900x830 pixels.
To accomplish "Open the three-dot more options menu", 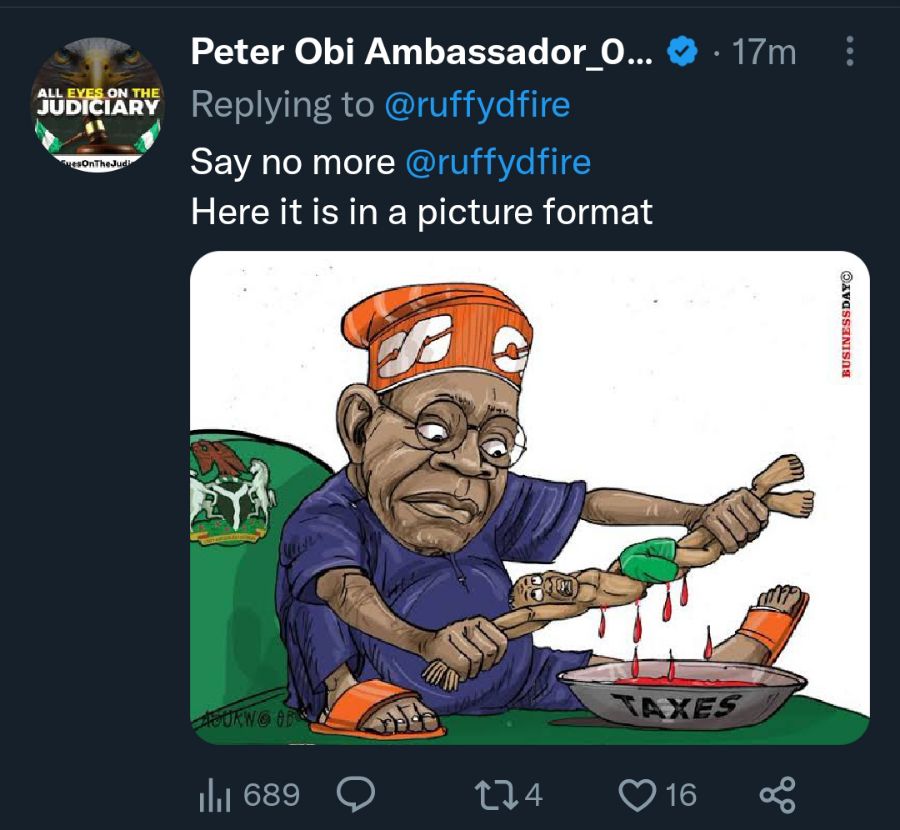I will 850,52.
